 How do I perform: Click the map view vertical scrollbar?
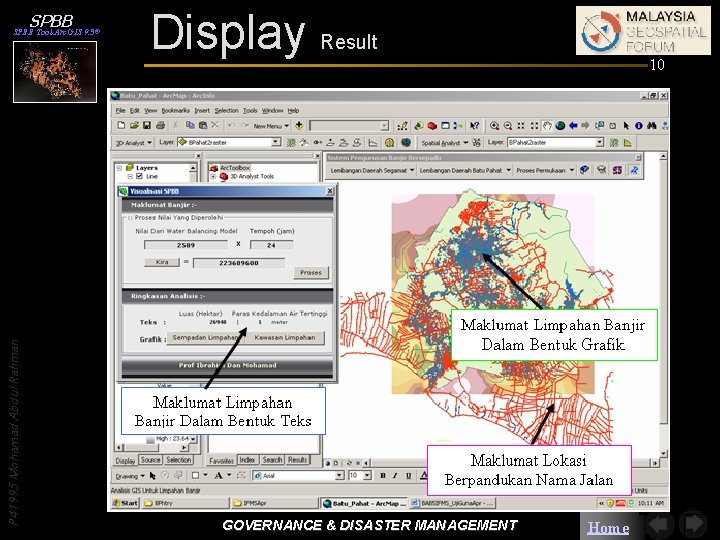(x=663, y=305)
